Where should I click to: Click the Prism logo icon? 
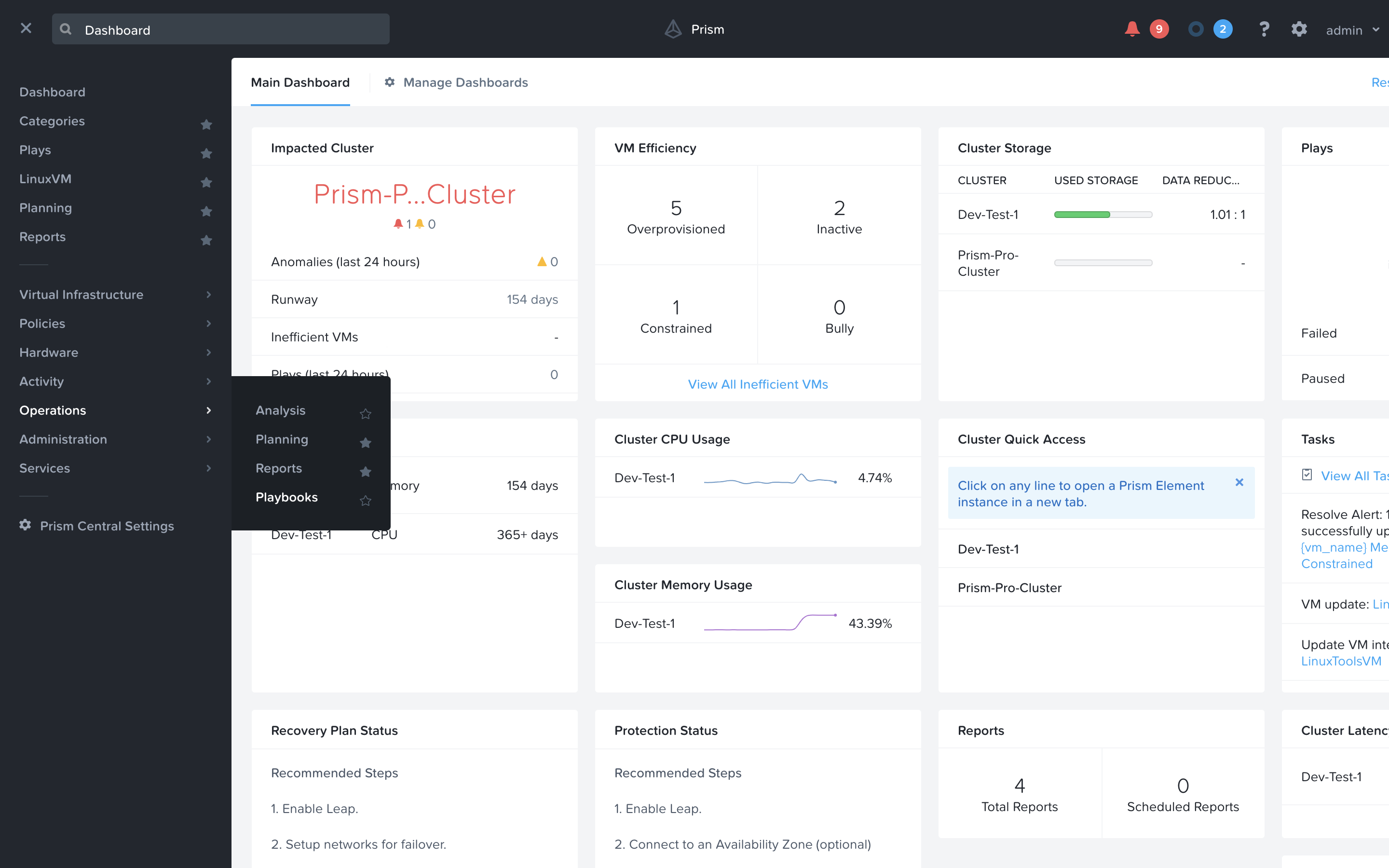(673, 29)
